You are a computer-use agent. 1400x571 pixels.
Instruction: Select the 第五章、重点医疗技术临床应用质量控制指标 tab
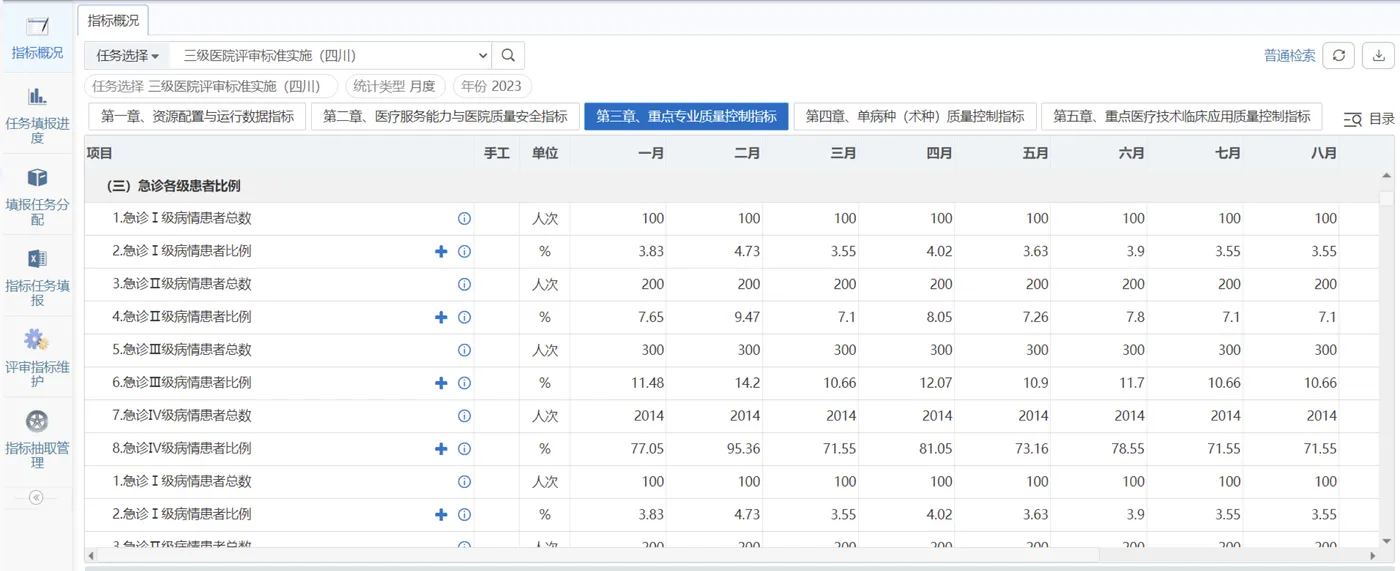(x=1182, y=116)
